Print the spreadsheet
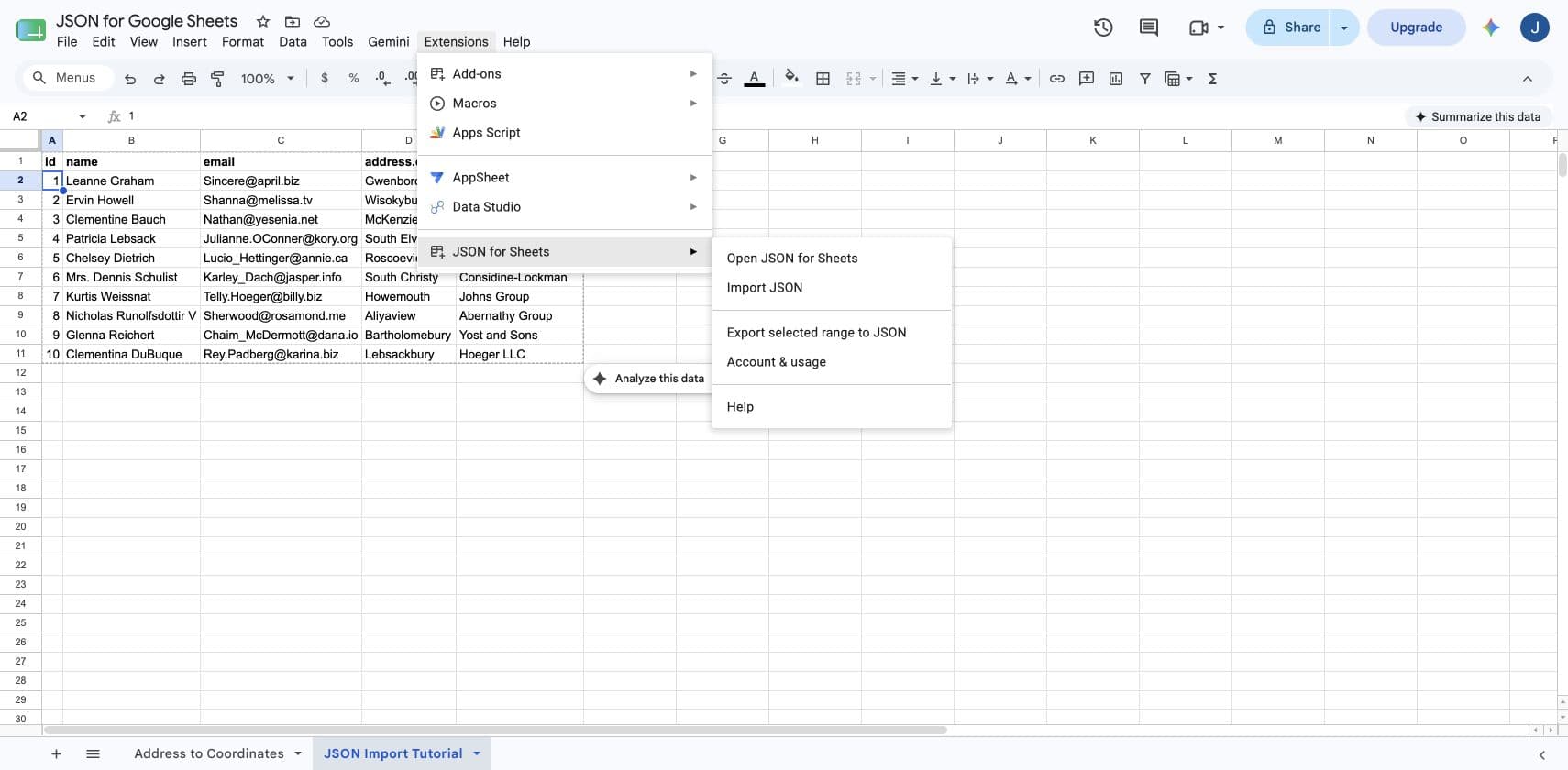This screenshot has height=770, width=1568. pos(188,79)
